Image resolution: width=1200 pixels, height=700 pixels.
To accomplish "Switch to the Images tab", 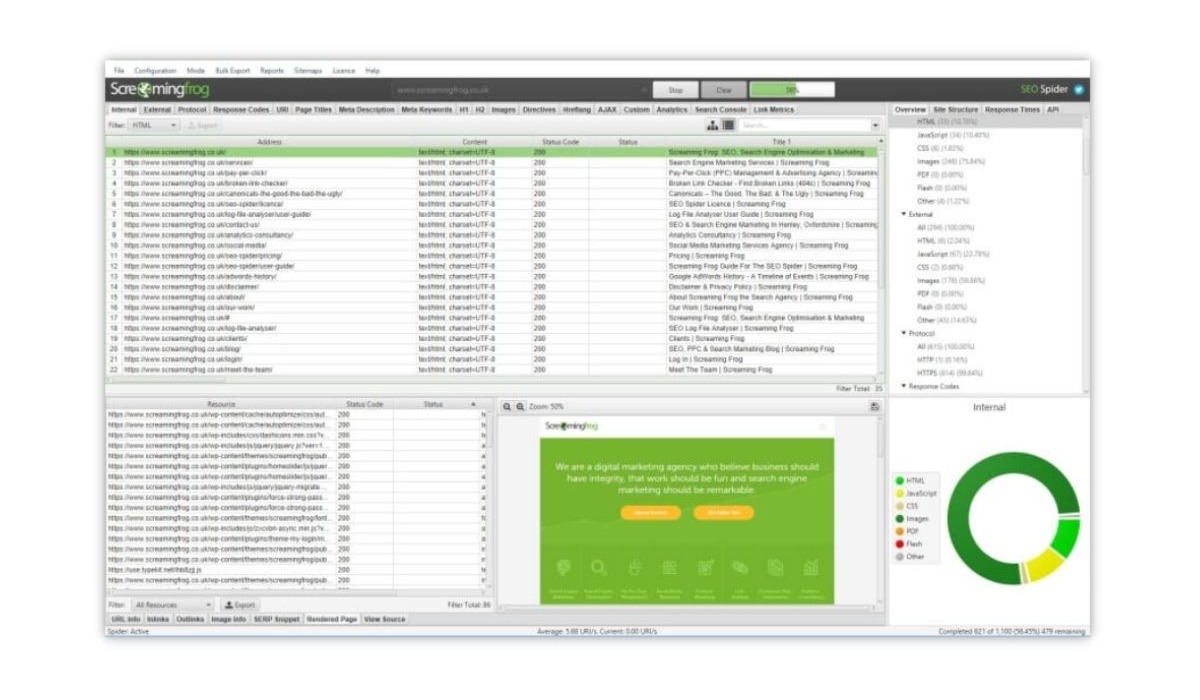I will tap(503, 110).
